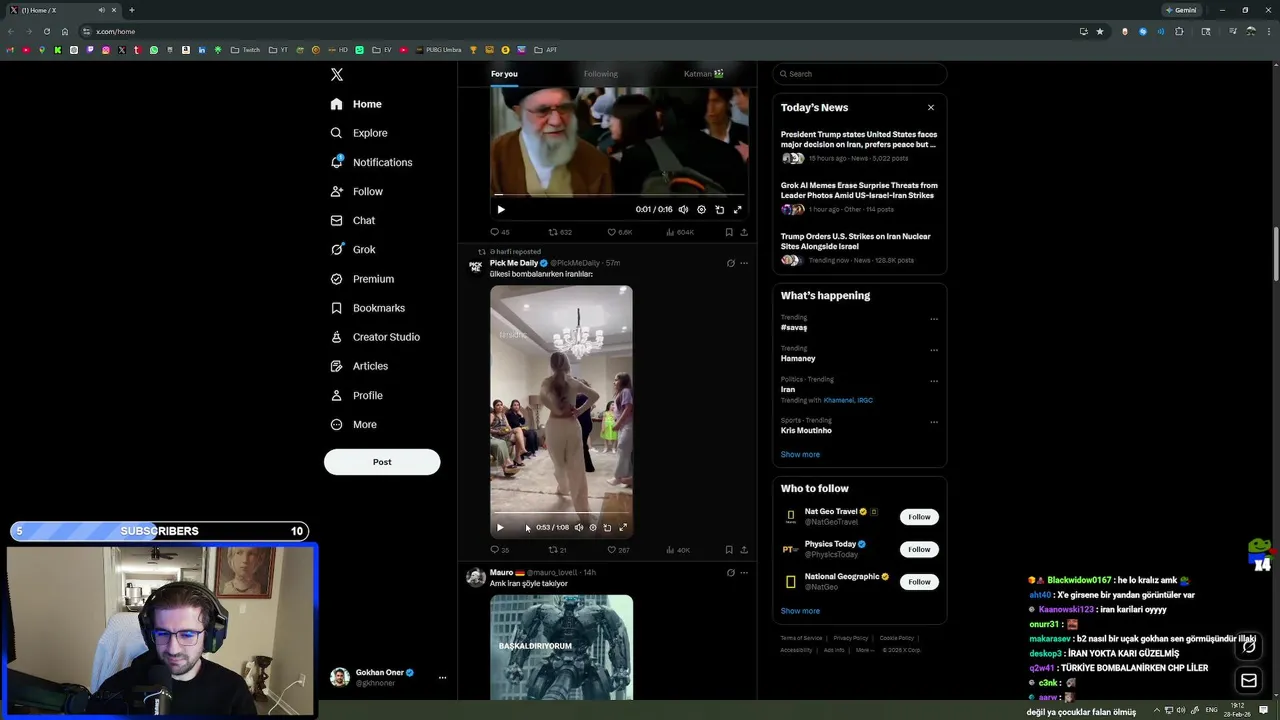This screenshot has width=1280, height=720.
Task: Open more options on Pick Me Daily post
Action: 744,263
